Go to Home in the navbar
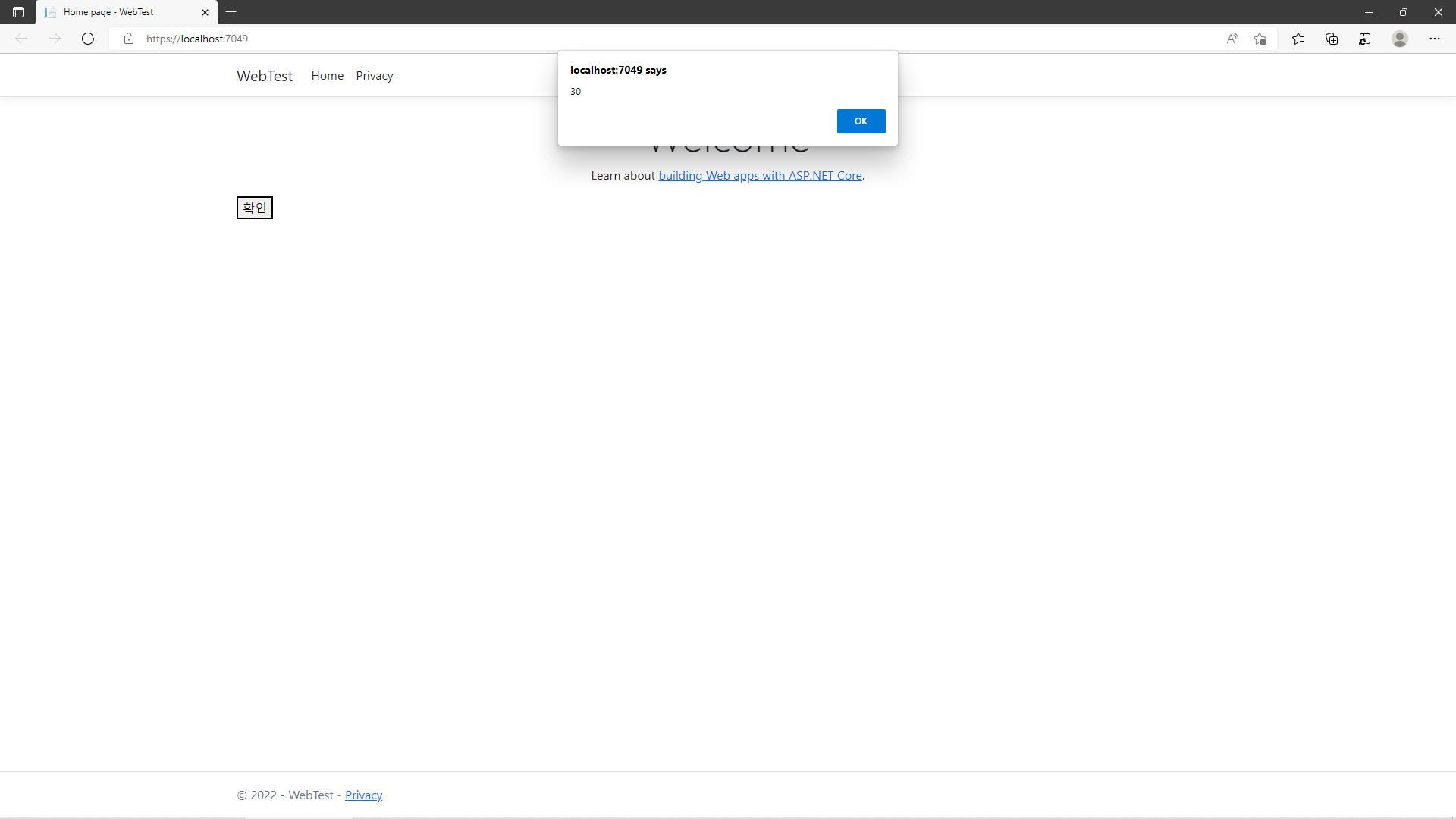Image resolution: width=1456 pixels, height=819 pixels. (x=327, y=76)
